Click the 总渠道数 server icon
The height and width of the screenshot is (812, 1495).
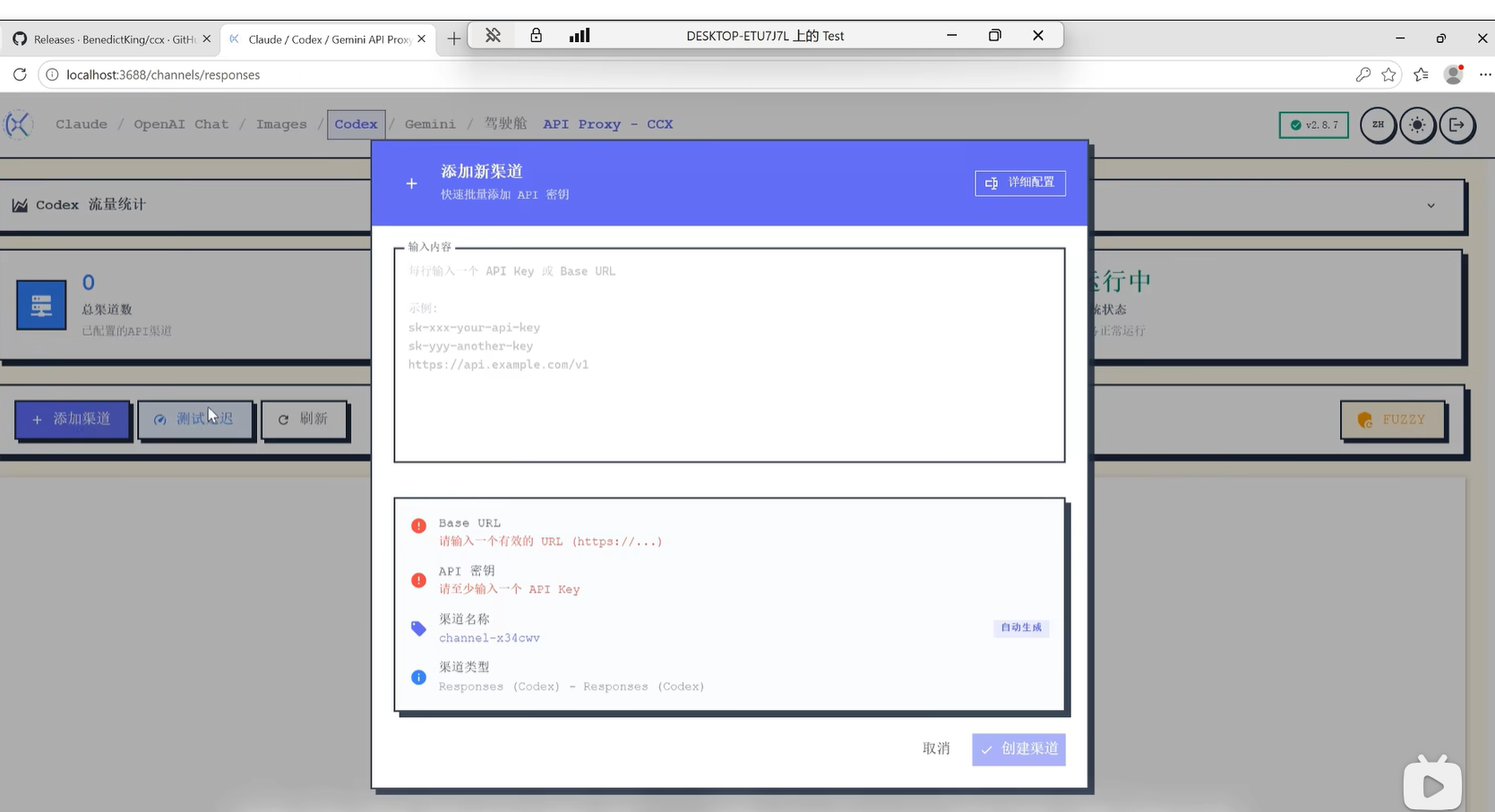tap(41, 305)
